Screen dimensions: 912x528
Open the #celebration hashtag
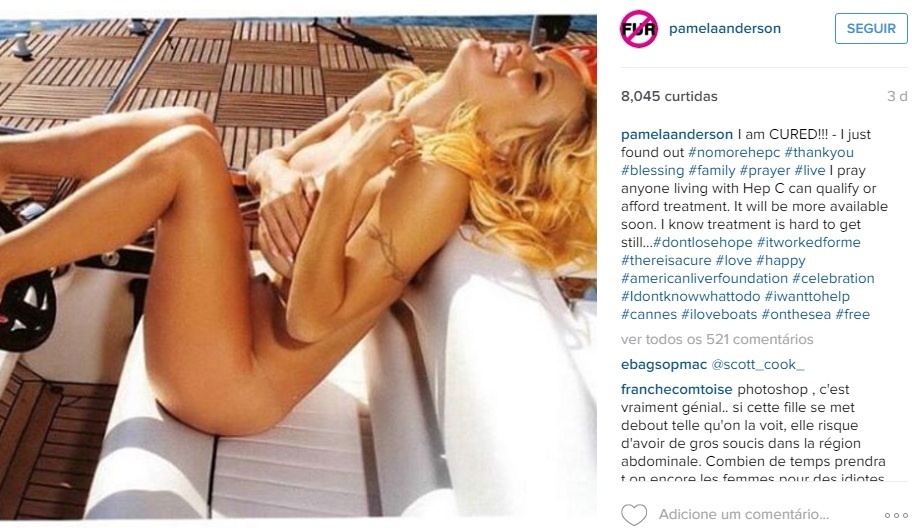coord(833,279)
